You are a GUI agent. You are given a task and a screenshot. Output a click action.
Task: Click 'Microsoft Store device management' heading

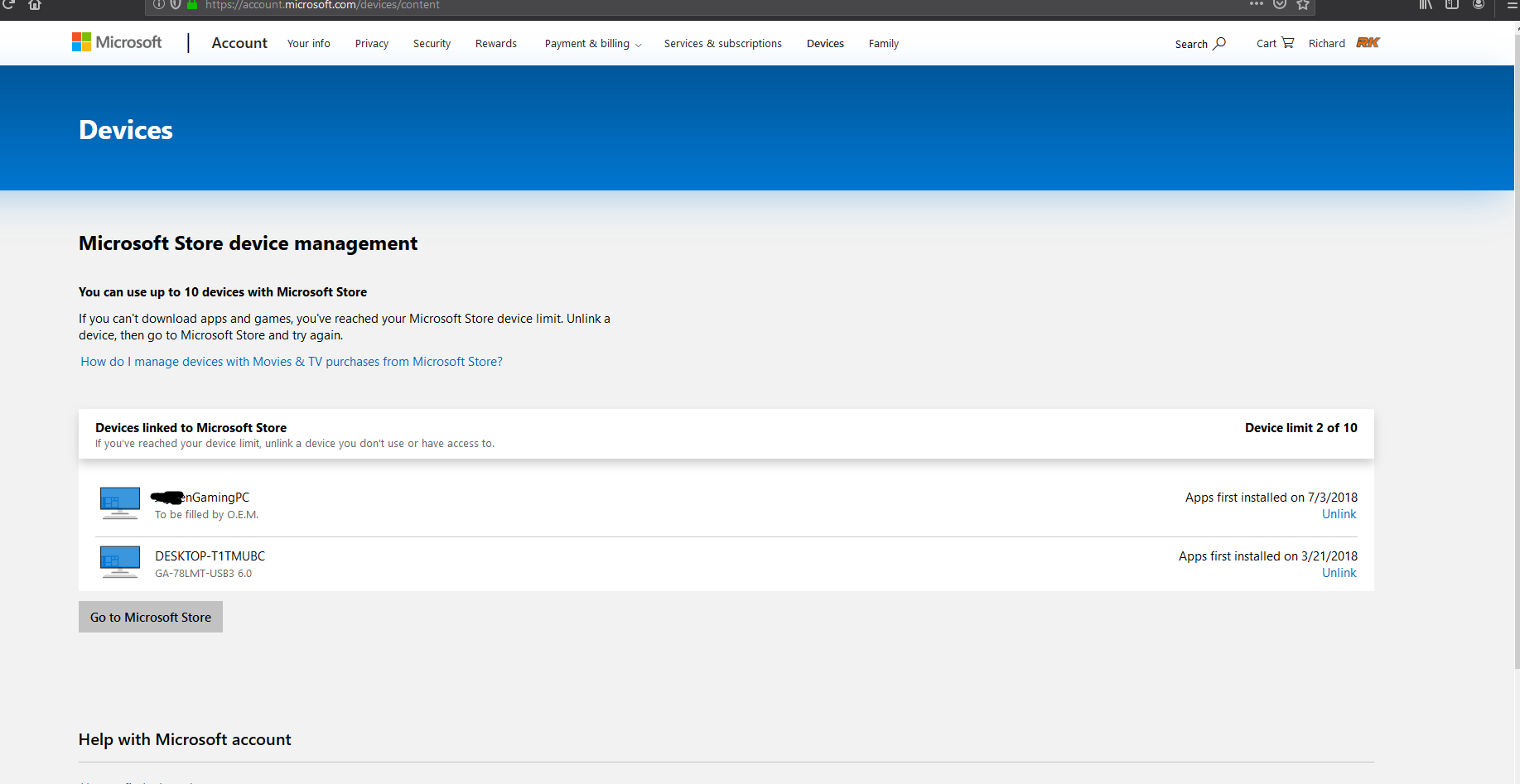(248, 243)
